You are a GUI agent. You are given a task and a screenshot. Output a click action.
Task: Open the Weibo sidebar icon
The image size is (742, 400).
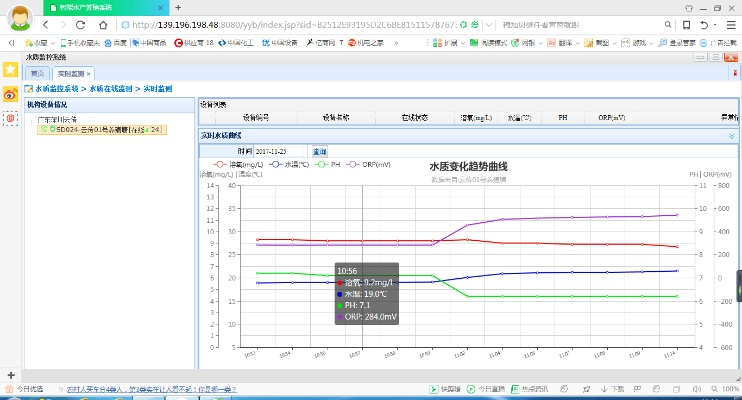pos(11,94)
